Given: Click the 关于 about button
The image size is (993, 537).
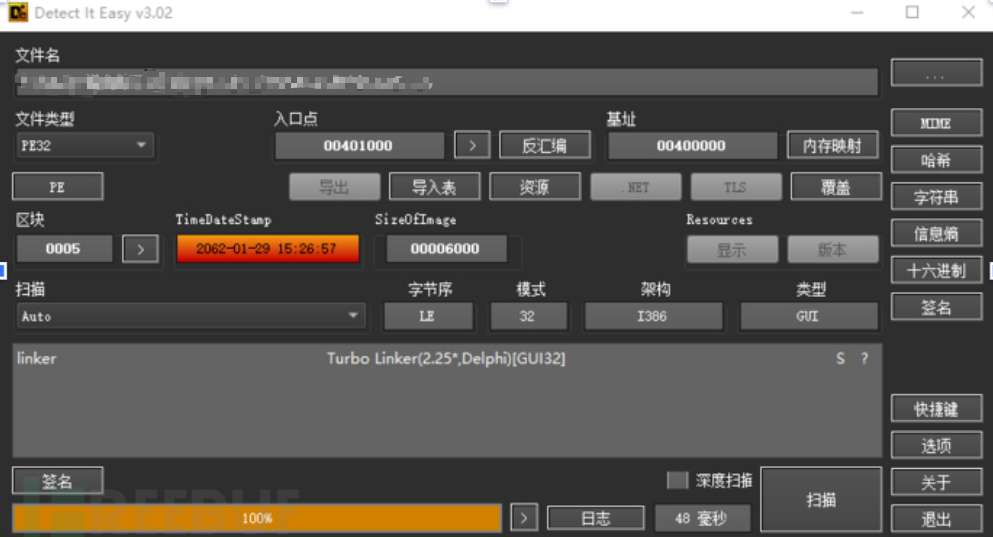Looking at the screenshot, I should tap(936, 482).
